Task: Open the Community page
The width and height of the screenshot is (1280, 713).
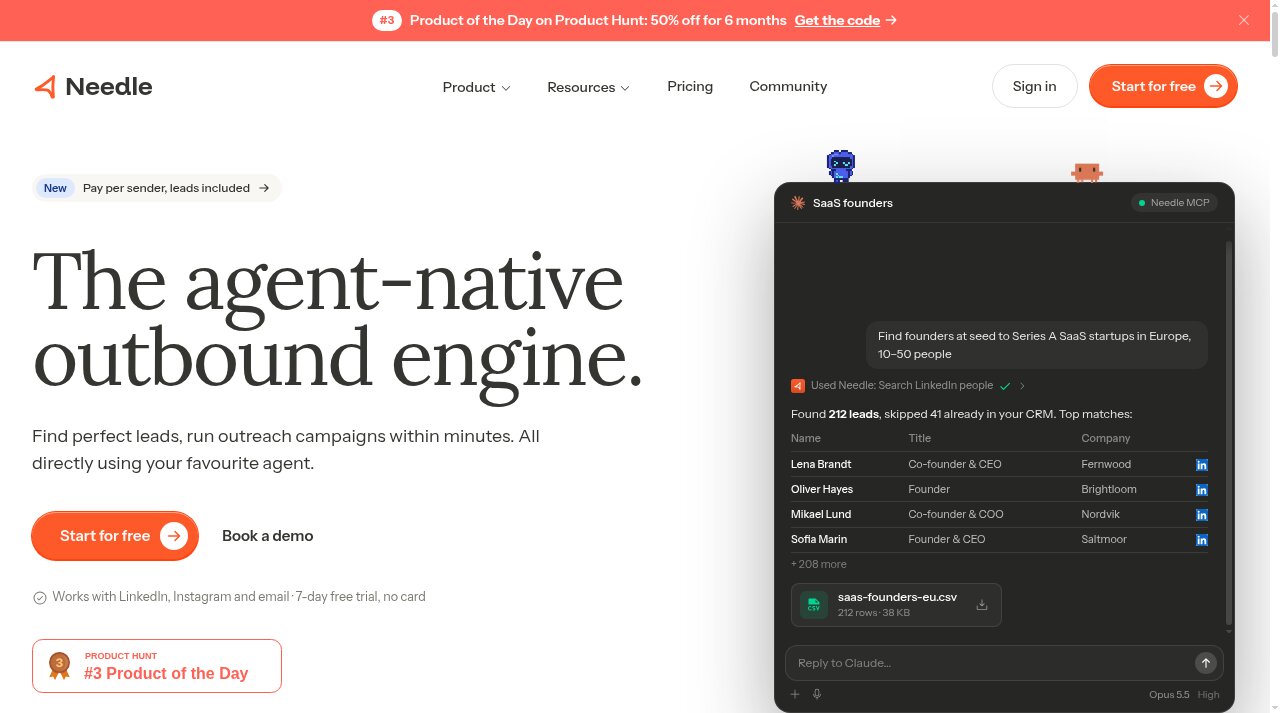Action: click(x=788, y=86)
